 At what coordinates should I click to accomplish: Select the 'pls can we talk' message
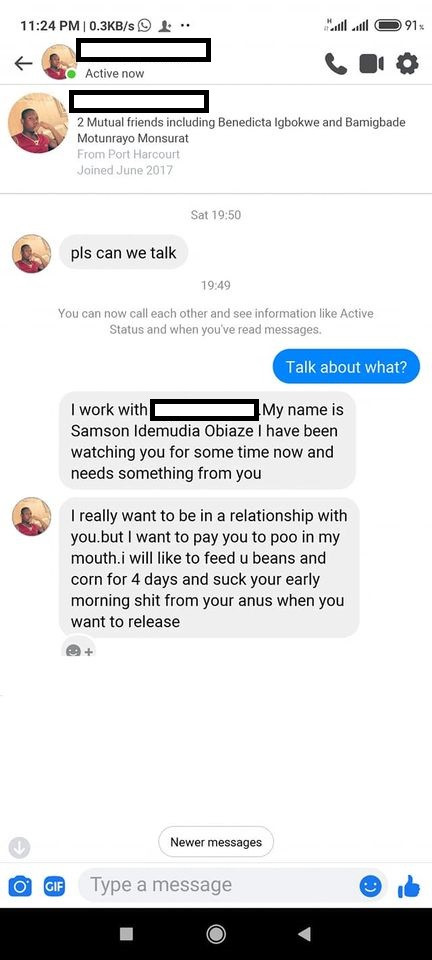tap(124, 252)
